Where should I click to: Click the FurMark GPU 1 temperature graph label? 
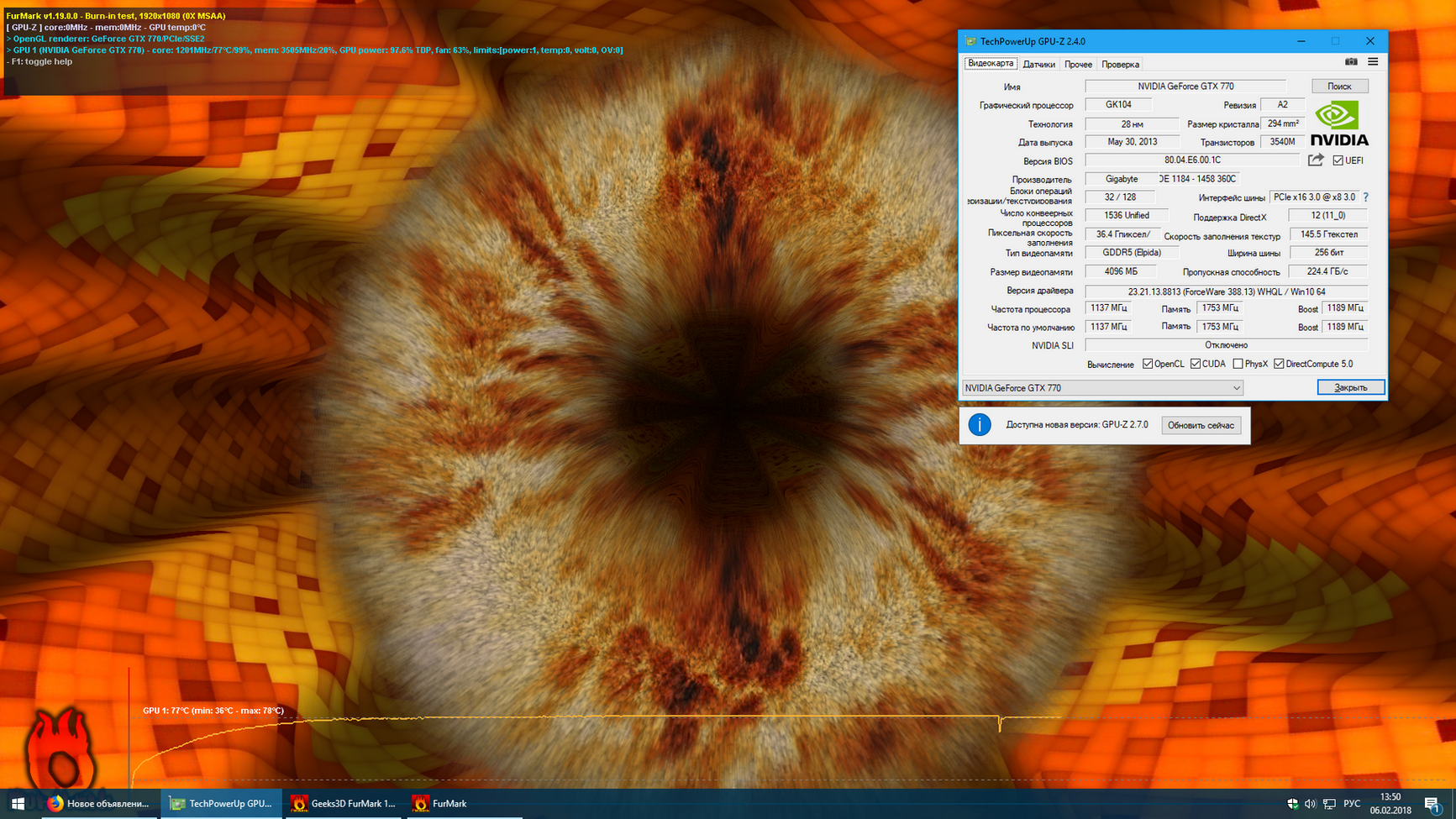point(213,711)
